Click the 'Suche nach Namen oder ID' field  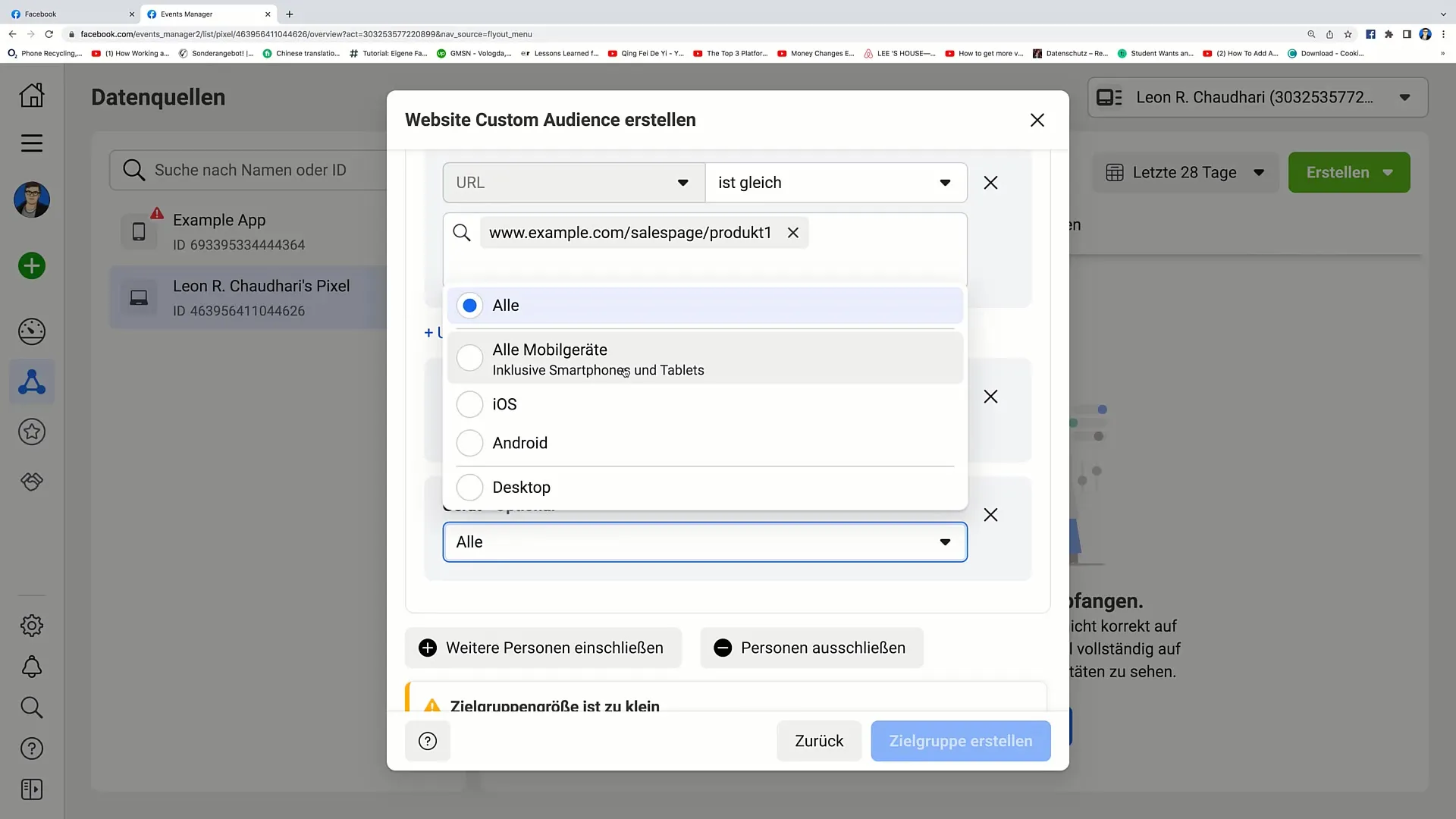coord(250,170)
